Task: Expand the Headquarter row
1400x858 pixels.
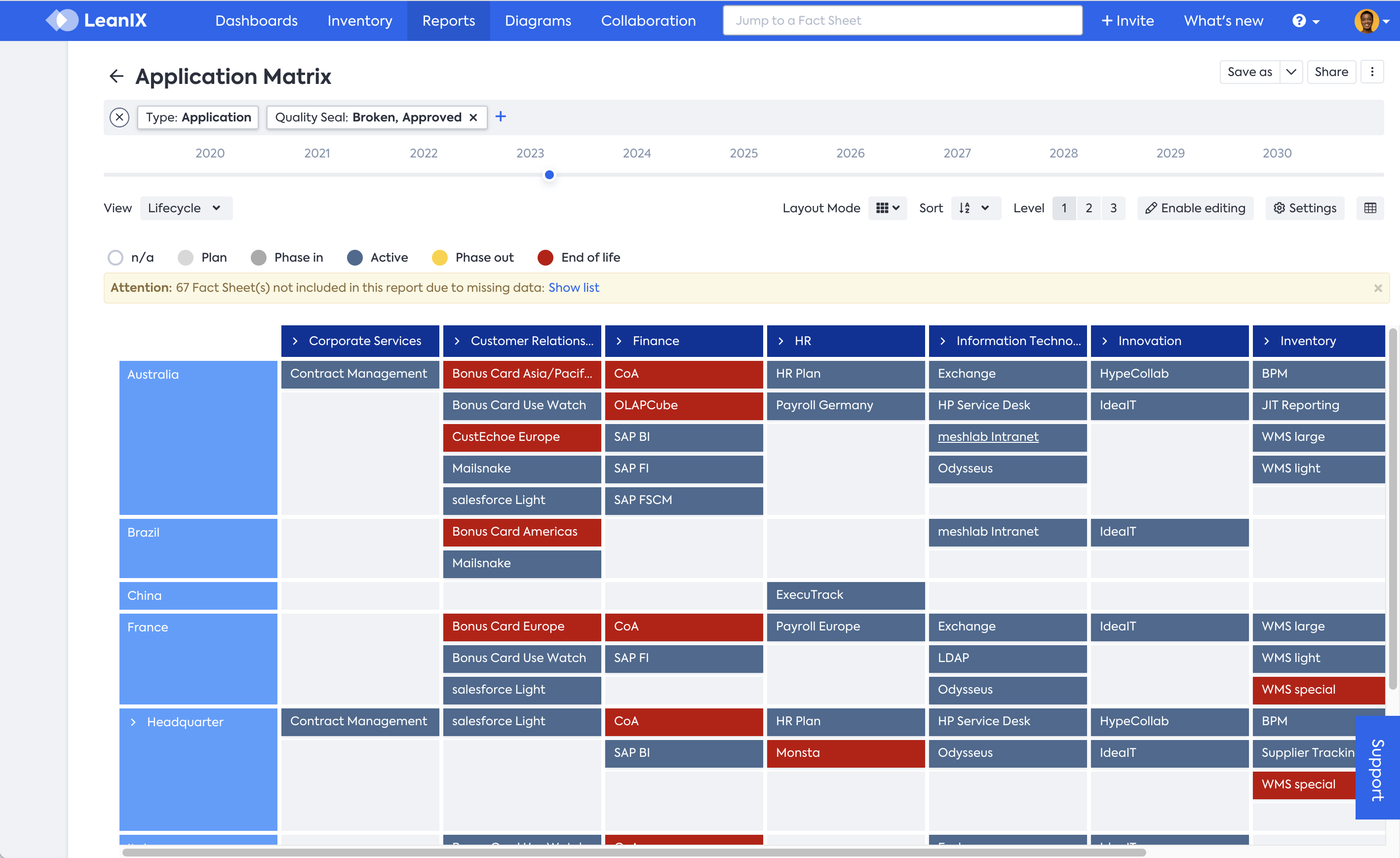Action: (133, 722)
